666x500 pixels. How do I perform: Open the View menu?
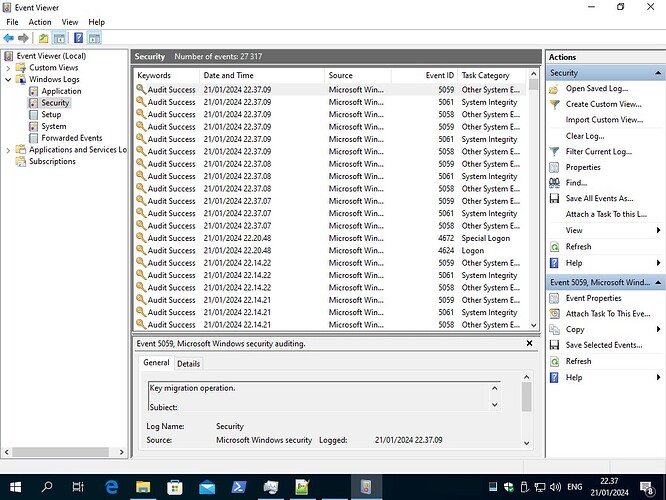click(70, 22)
